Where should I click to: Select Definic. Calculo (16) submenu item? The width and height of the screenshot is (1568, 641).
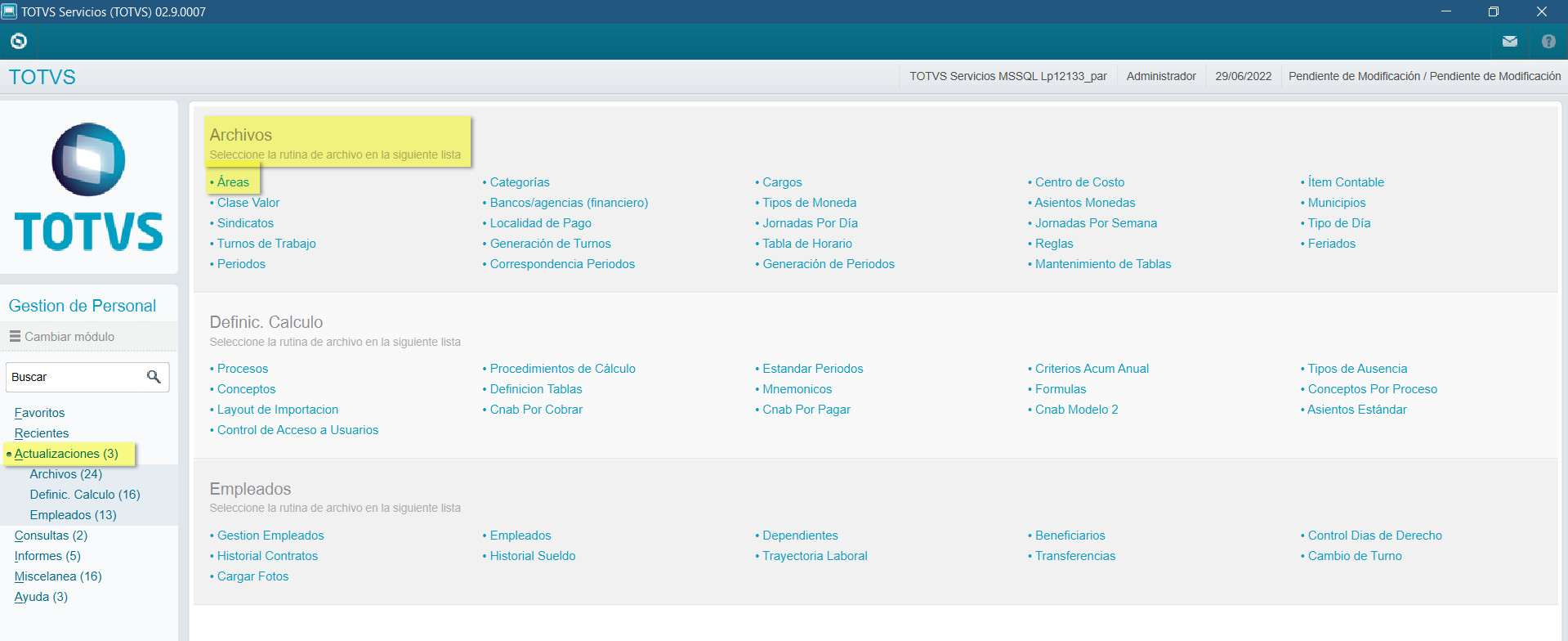(85, 495)
